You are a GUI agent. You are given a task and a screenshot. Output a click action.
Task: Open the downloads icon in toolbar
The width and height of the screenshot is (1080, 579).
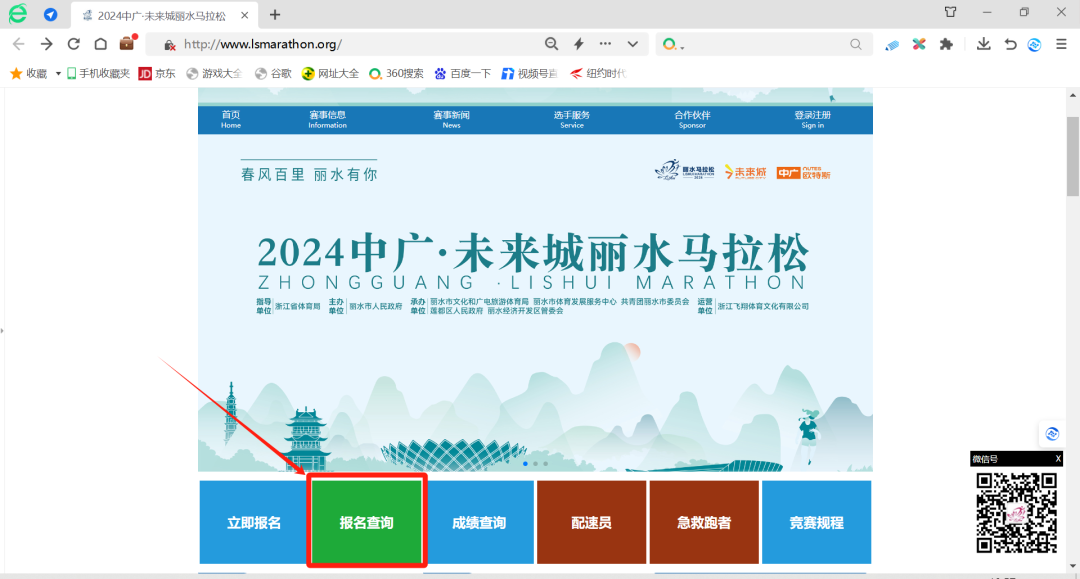(x=984, y=44)
